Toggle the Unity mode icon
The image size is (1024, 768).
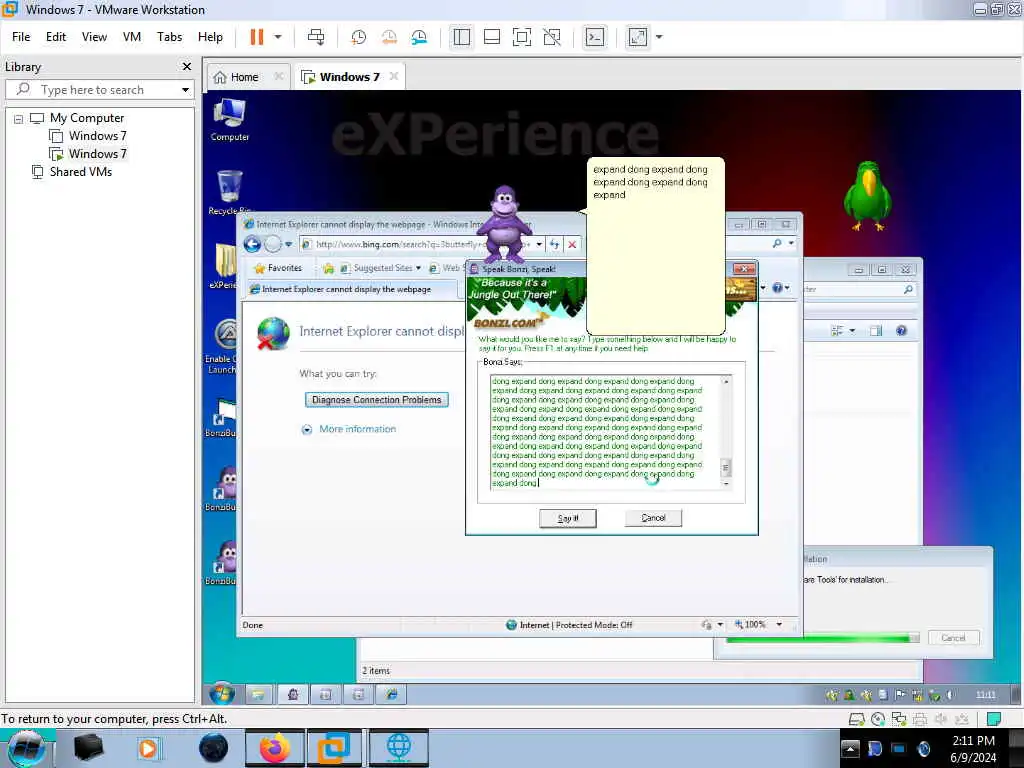click(x=552, y=37)
